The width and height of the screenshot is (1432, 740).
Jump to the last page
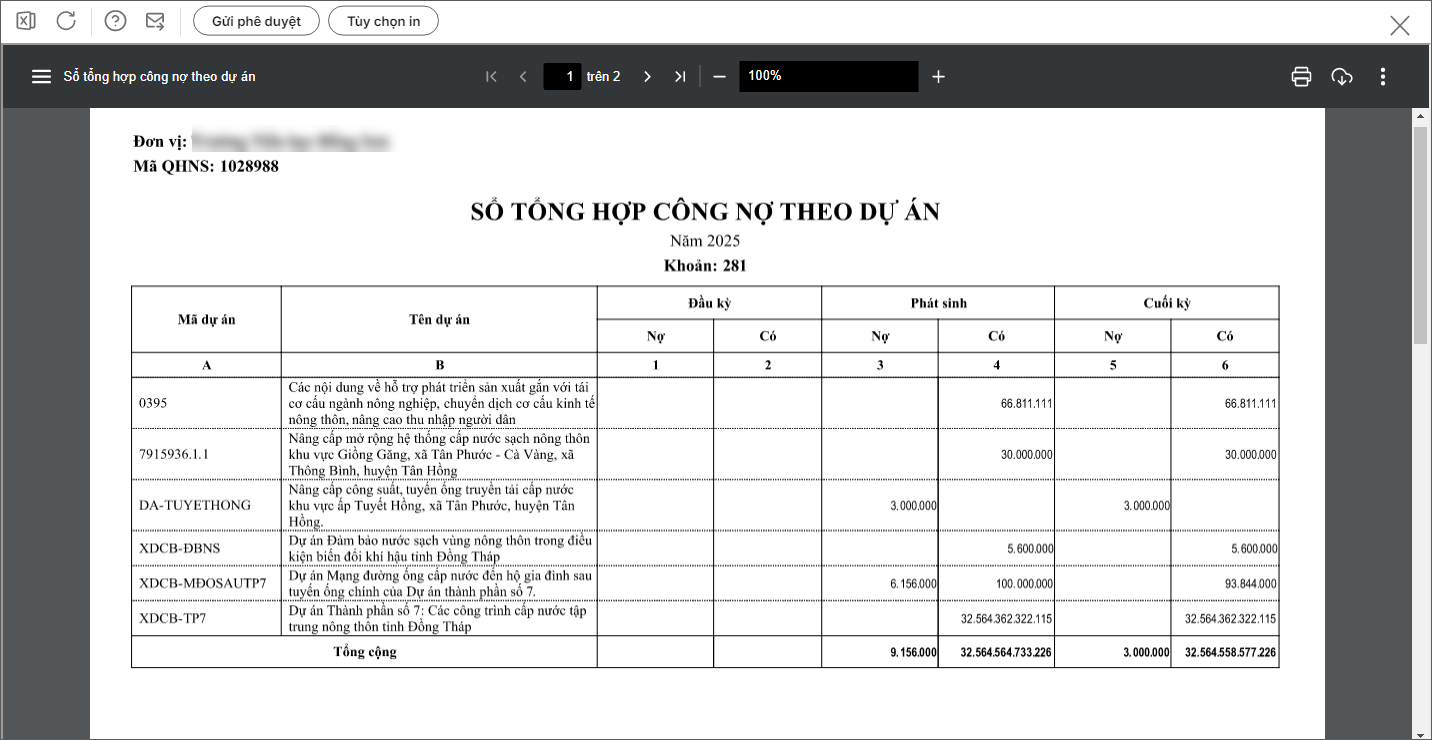coord(680,77)
